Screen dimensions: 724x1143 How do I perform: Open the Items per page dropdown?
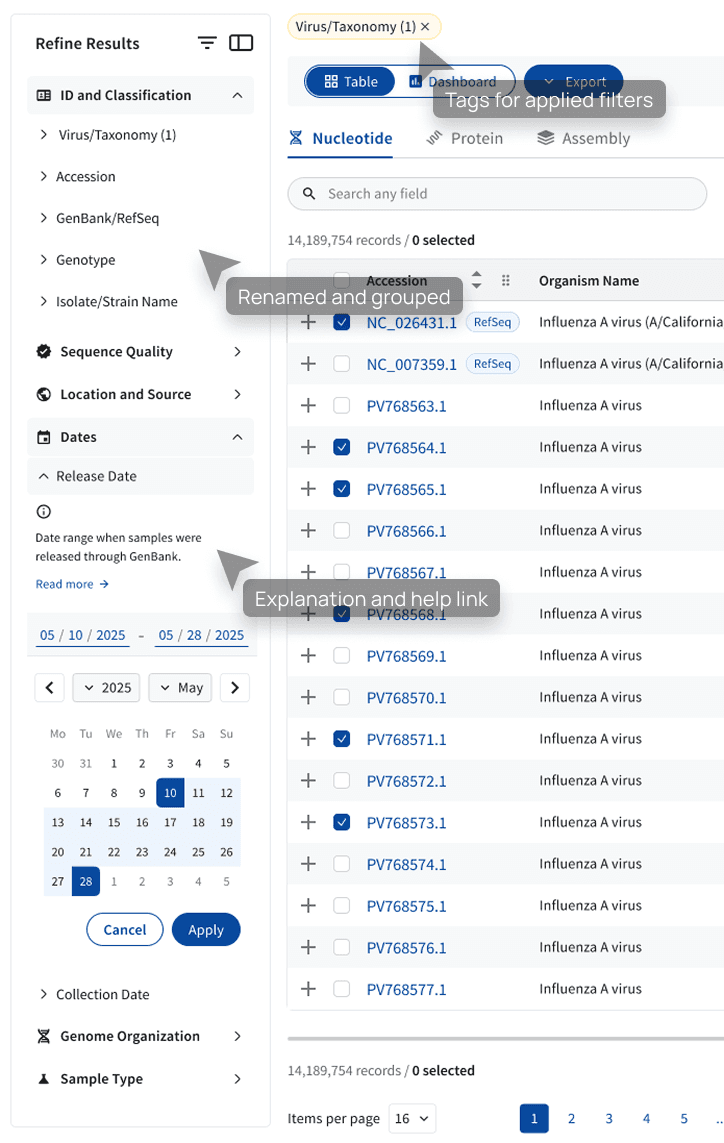click(x=412, y=1118)
